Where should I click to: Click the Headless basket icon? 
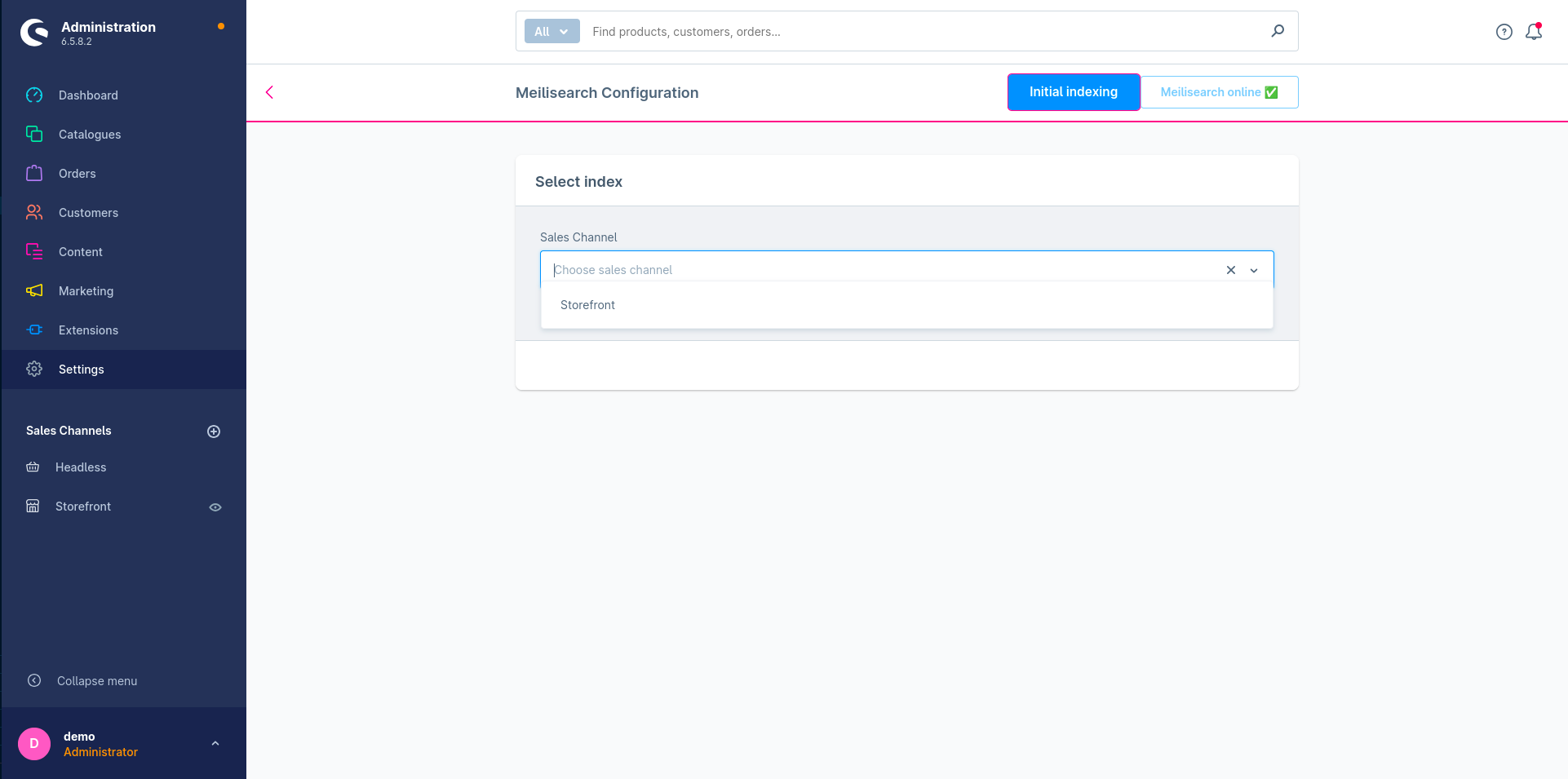[x=33, y=467]
